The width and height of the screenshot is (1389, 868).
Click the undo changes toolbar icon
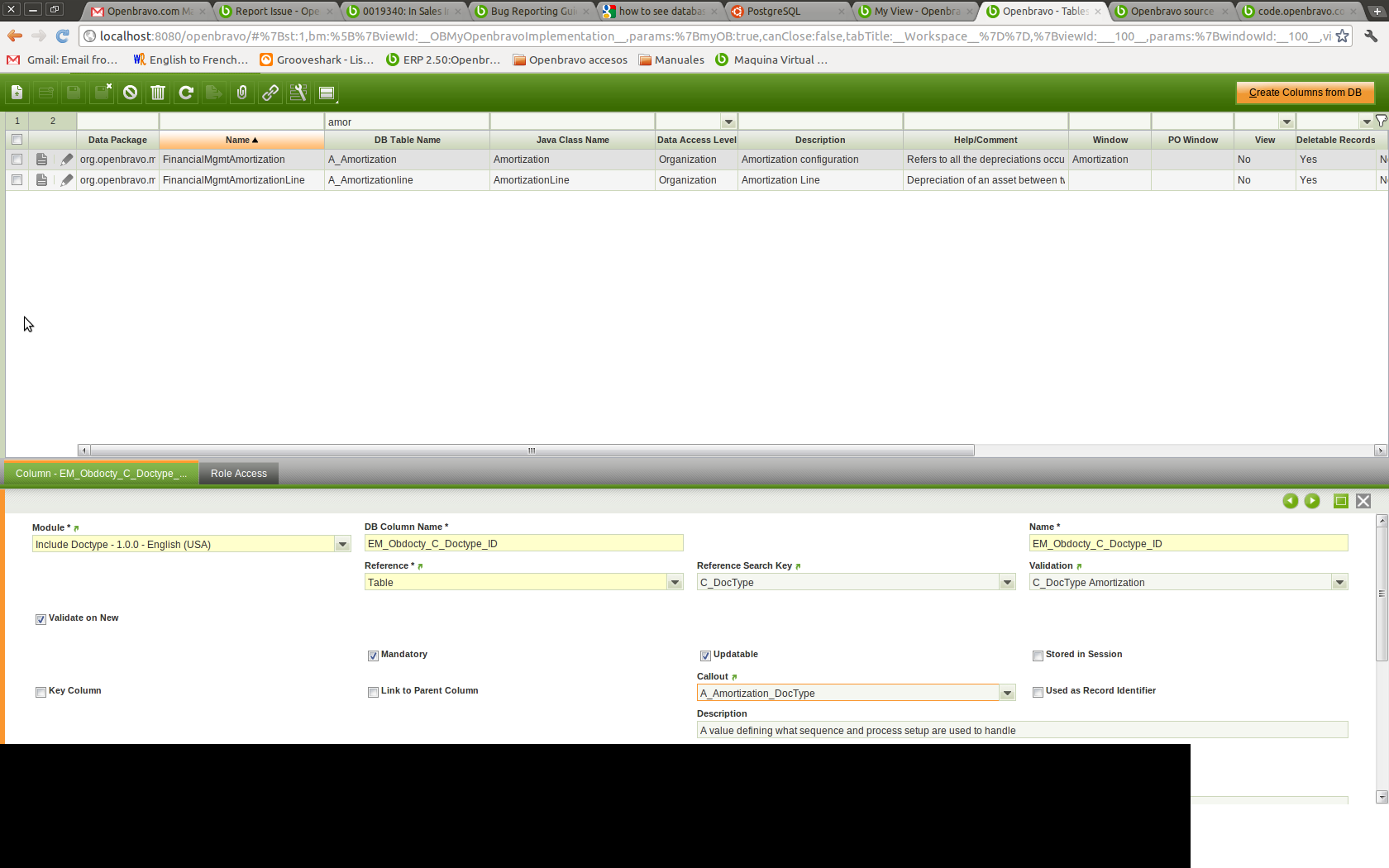130,93
